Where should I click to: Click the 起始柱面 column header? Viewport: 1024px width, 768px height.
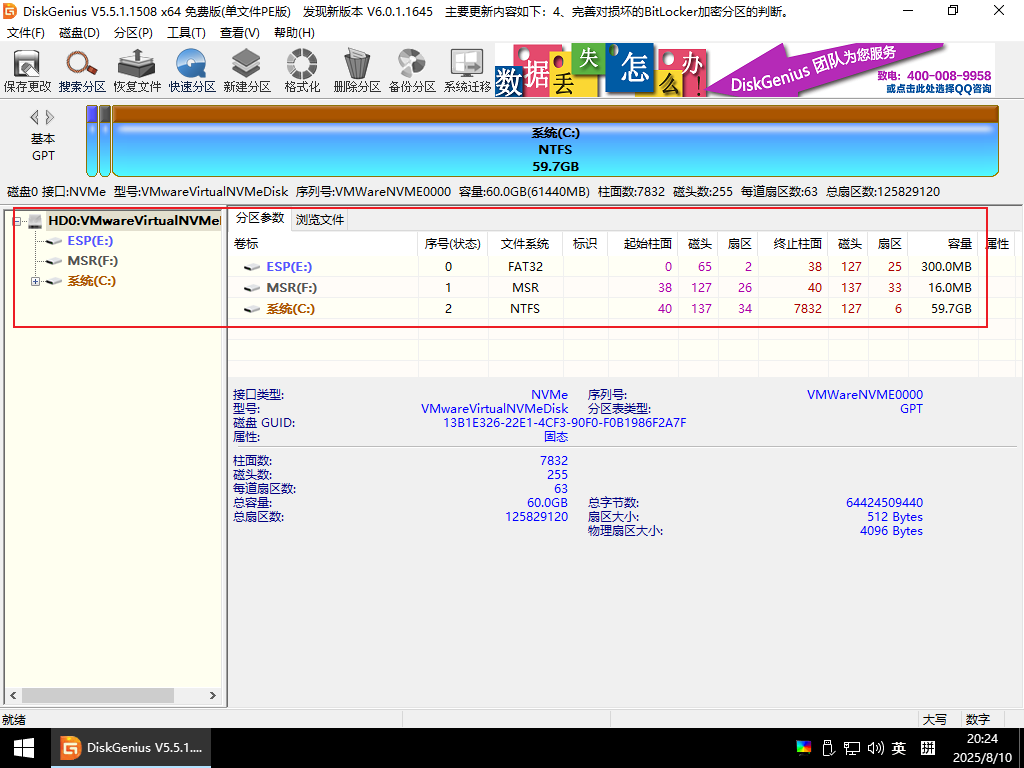(643, 244)
